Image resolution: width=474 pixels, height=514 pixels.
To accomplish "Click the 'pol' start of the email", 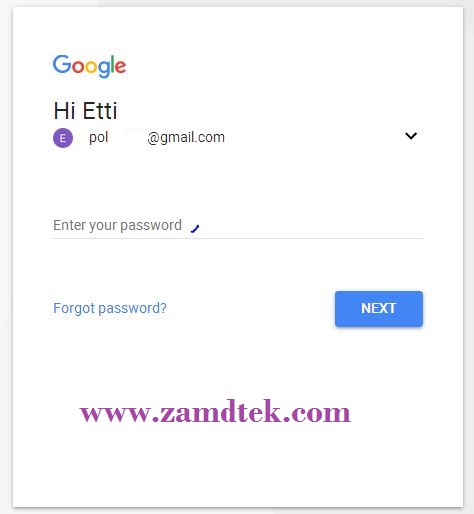I will click(98, 137).
